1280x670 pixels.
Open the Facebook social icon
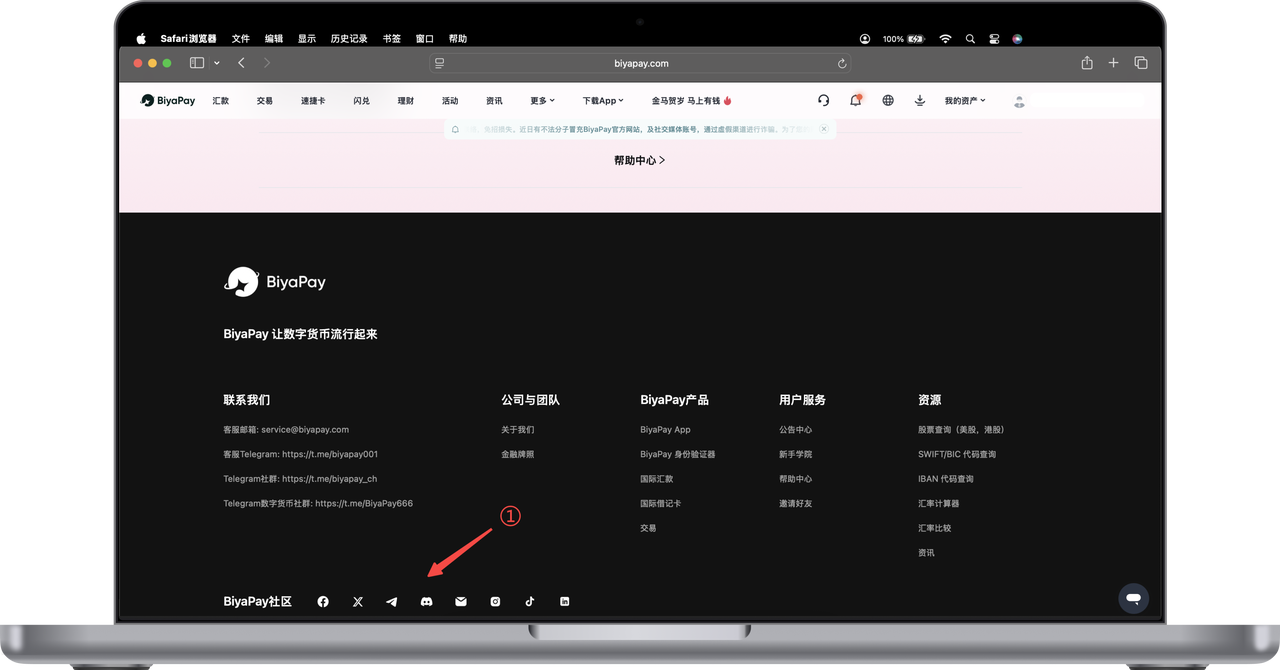click(323, 602)
